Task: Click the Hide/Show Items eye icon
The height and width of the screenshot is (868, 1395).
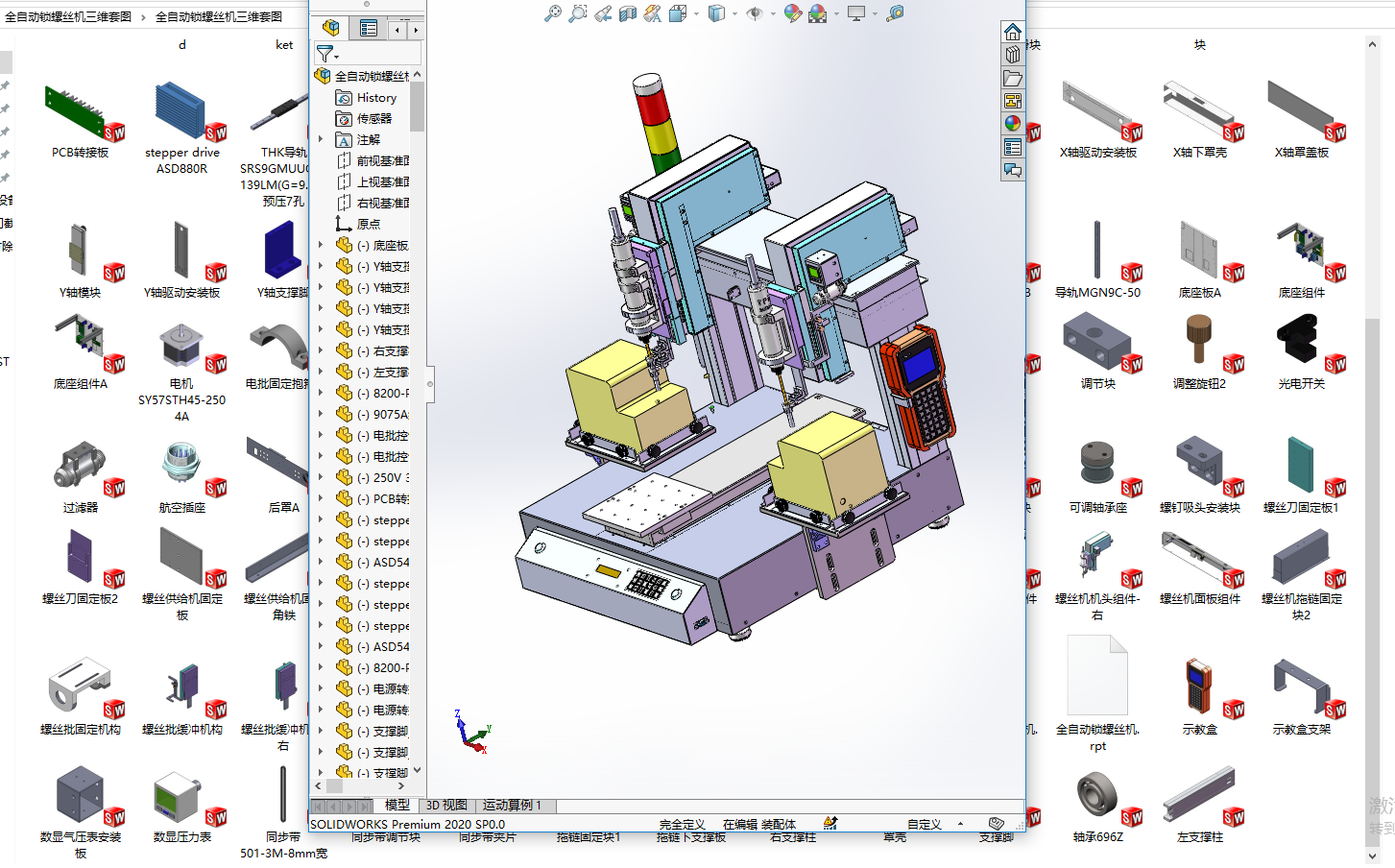Action: tap(755, 13)
